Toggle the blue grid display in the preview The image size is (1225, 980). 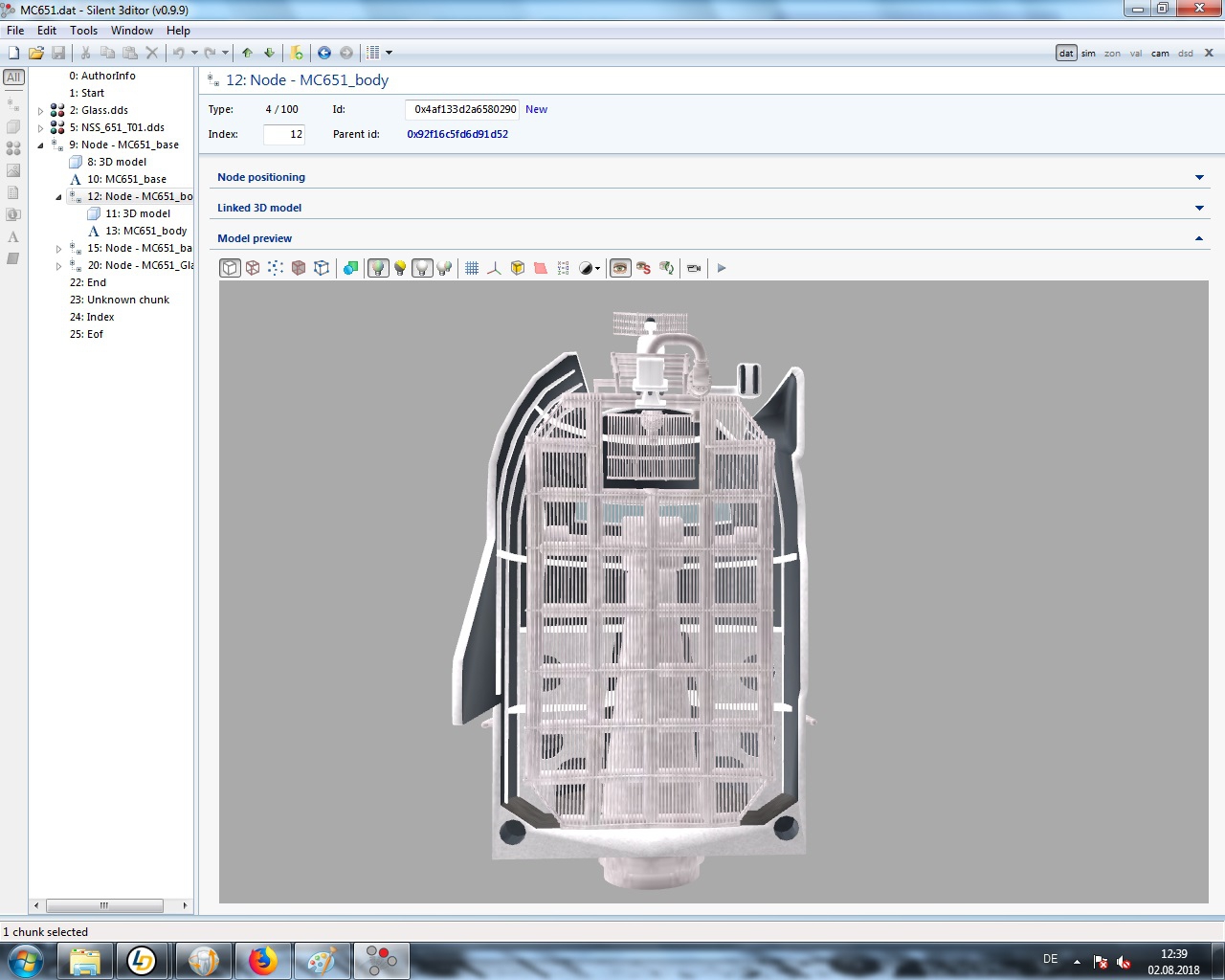pyautogui.click(x=472, y=268)
